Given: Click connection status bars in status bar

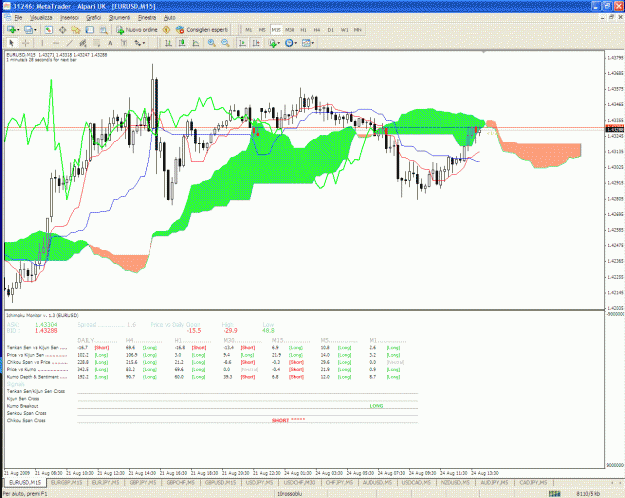Looking at the screenshot, I should click(x=554, y=494).
